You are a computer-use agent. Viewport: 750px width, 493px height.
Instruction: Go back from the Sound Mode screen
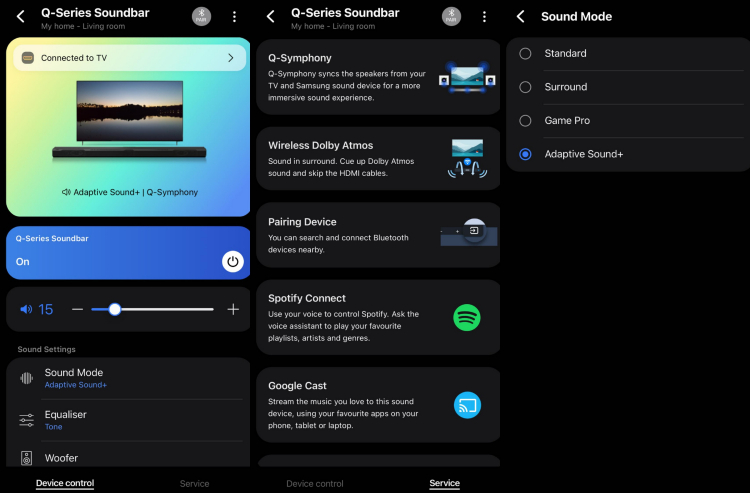tap(521, 17)
